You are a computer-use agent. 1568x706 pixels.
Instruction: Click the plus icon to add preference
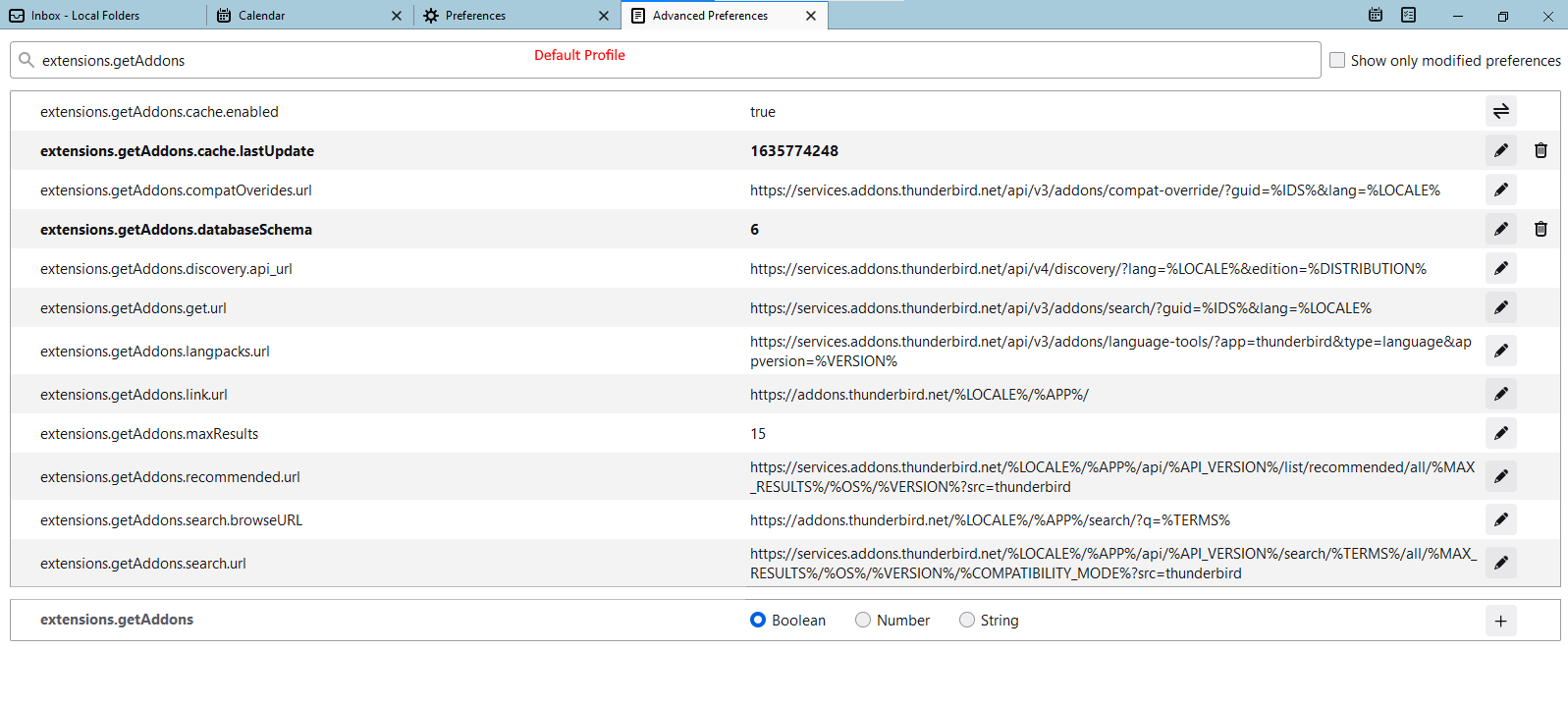point(1500,621)
